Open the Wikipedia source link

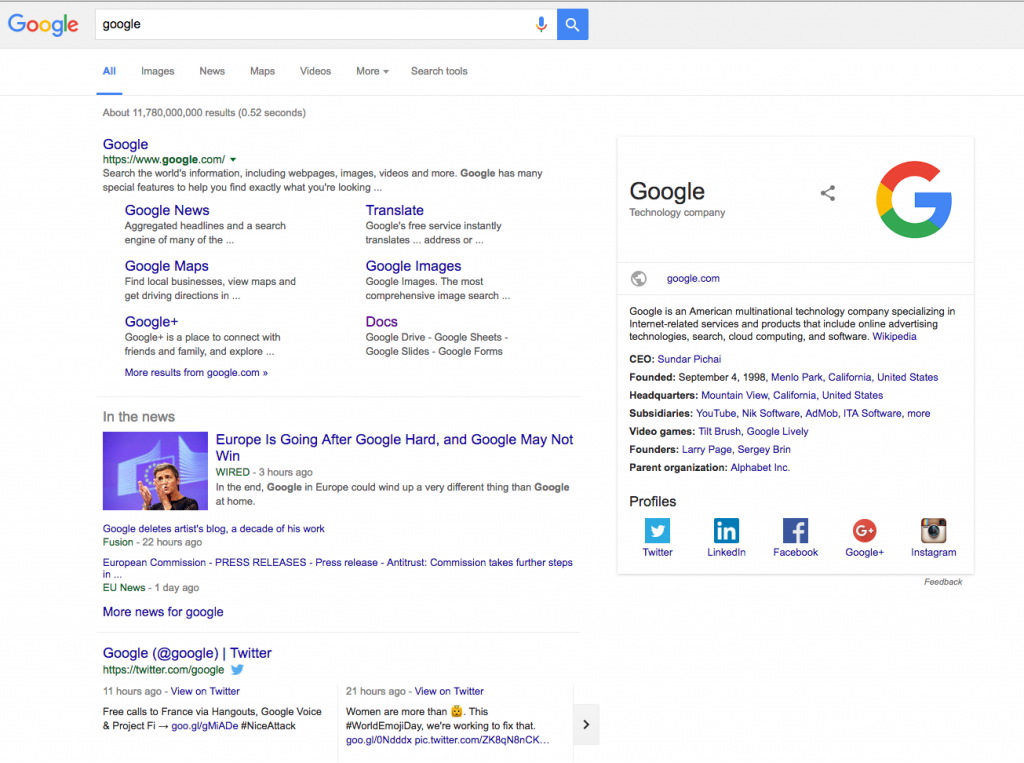tap(894, 336)
